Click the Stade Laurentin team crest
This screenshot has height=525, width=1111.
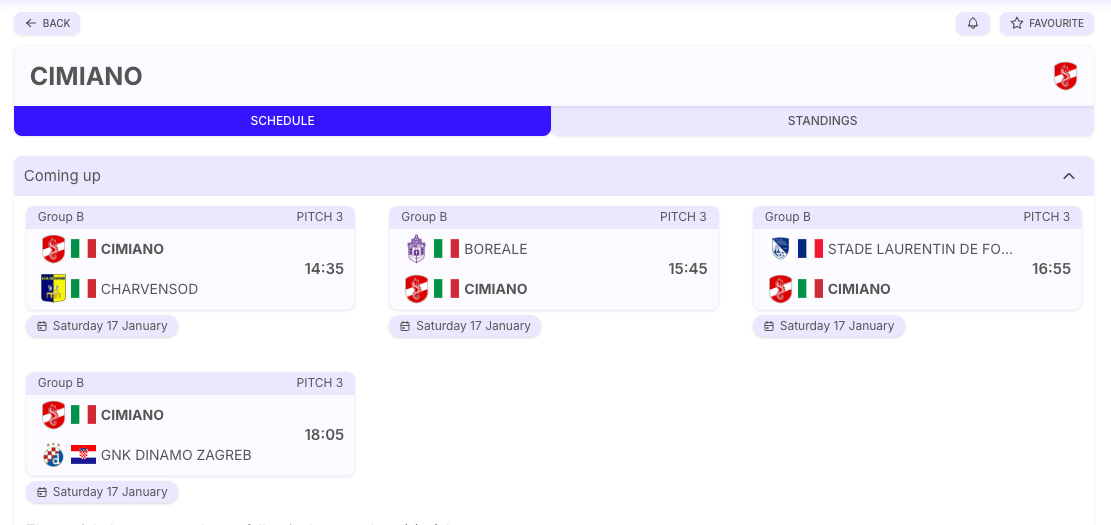coord(780,249)
